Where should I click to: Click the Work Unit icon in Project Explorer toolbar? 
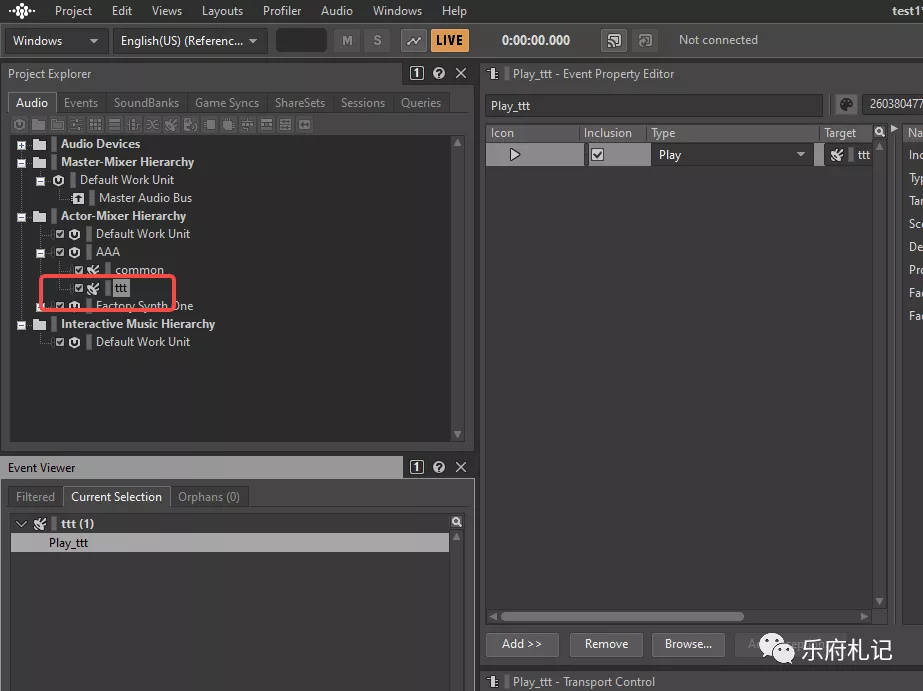click(x=19, y=124)
